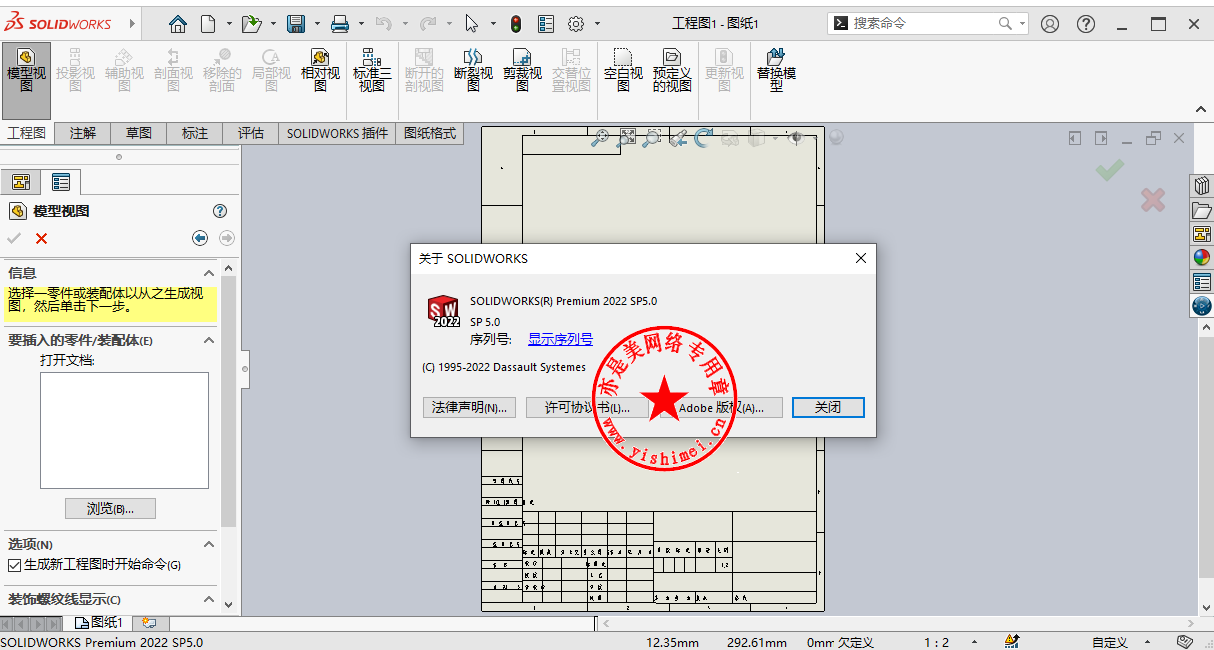Open the FeatureManager tree tab icon
Image resolution: width=1214 pixels, height=650 pixels.
pos(20,182)
